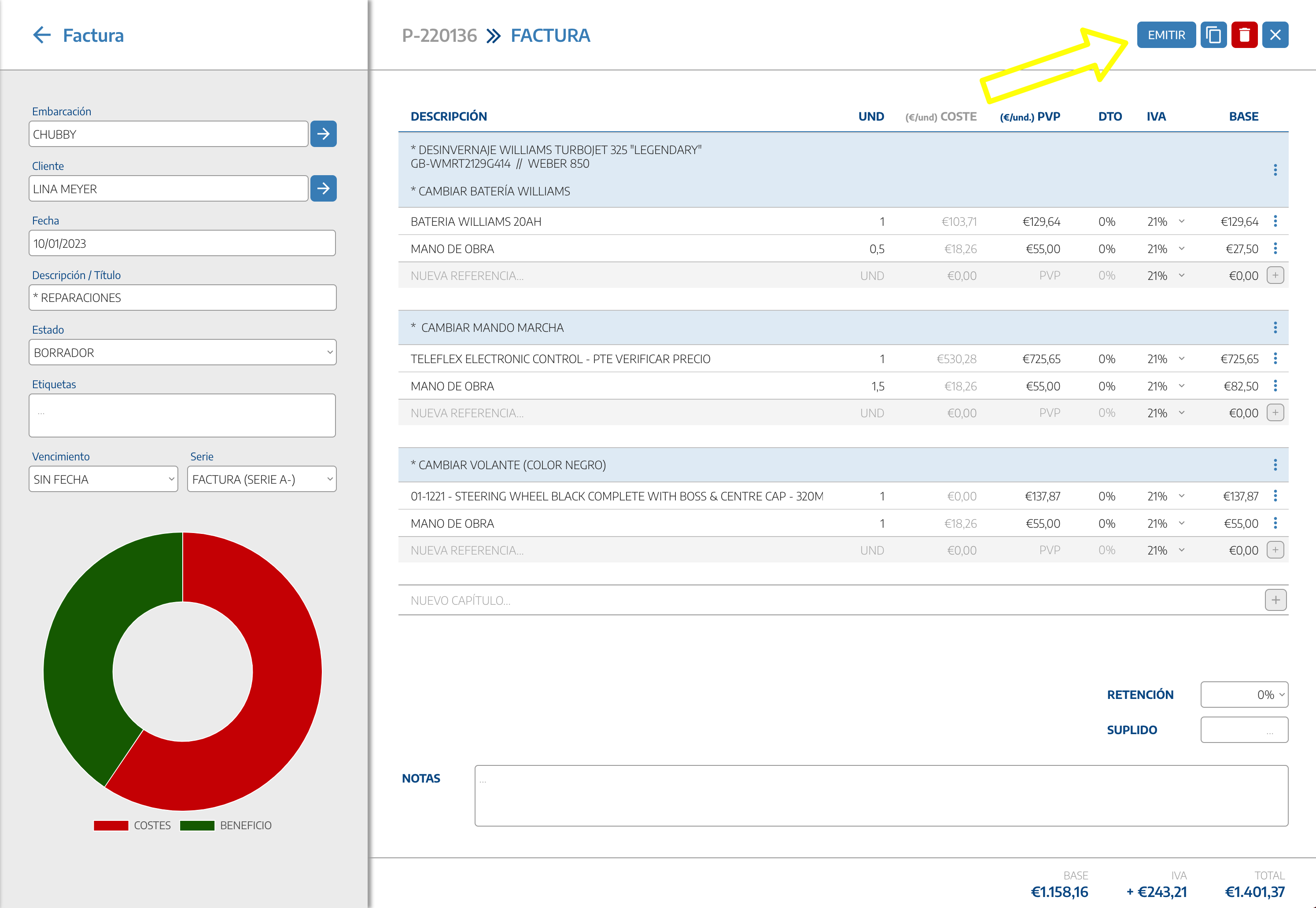
Task: Open the Vencimiento SIN FECHA dropdown
Action: pos(103,479)
